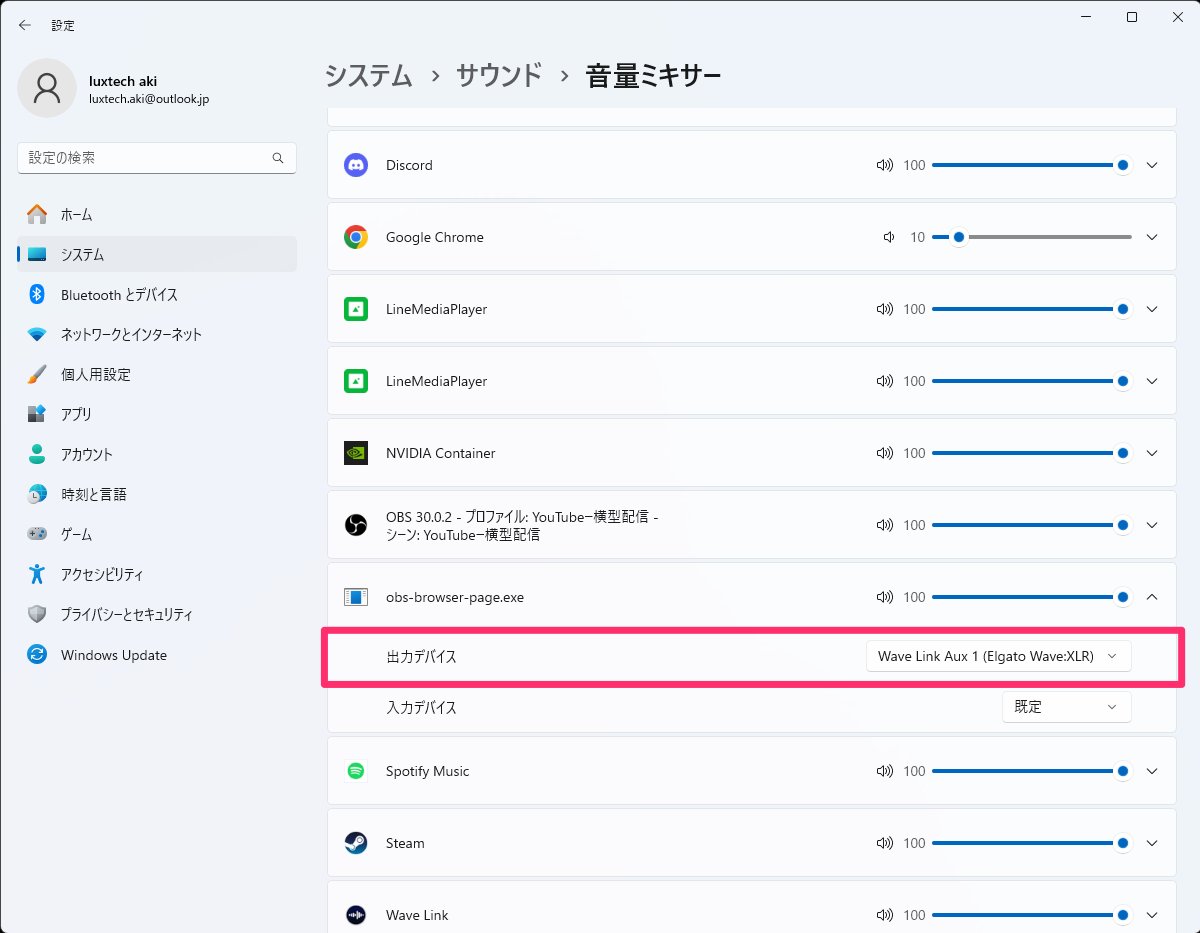Go back with the arrow button
Viewport: 1200px width, 933px height.
[x=25, y=25]
